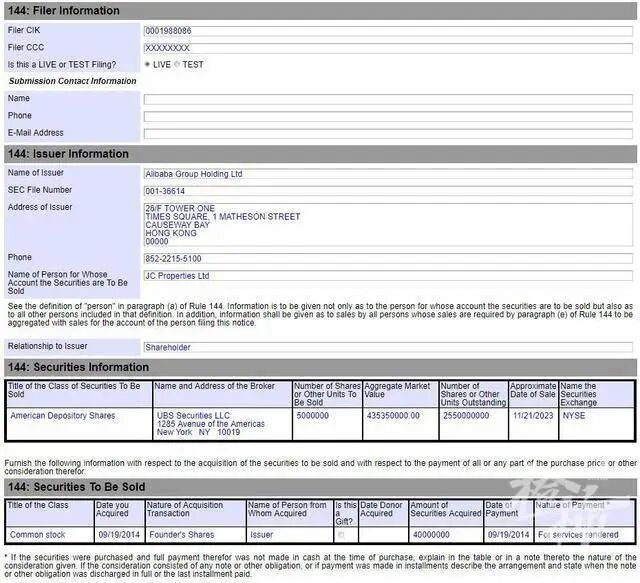
Task: Click the 'Name of Person for Whose Account' label
Action: (68, 283)
